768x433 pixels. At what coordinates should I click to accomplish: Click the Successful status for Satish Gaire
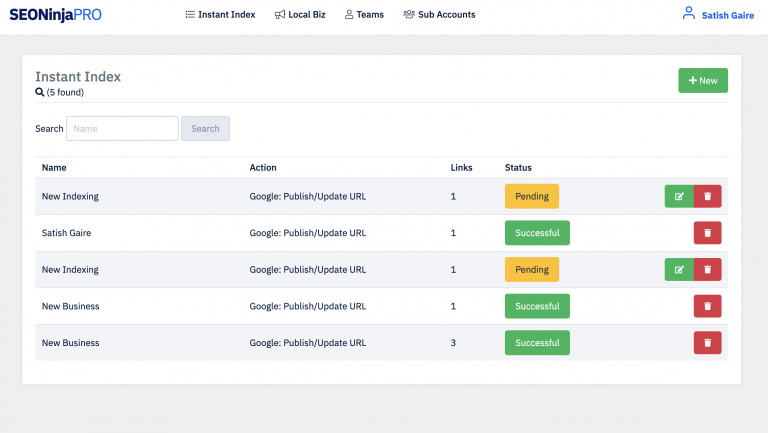[x=537, y=233]
